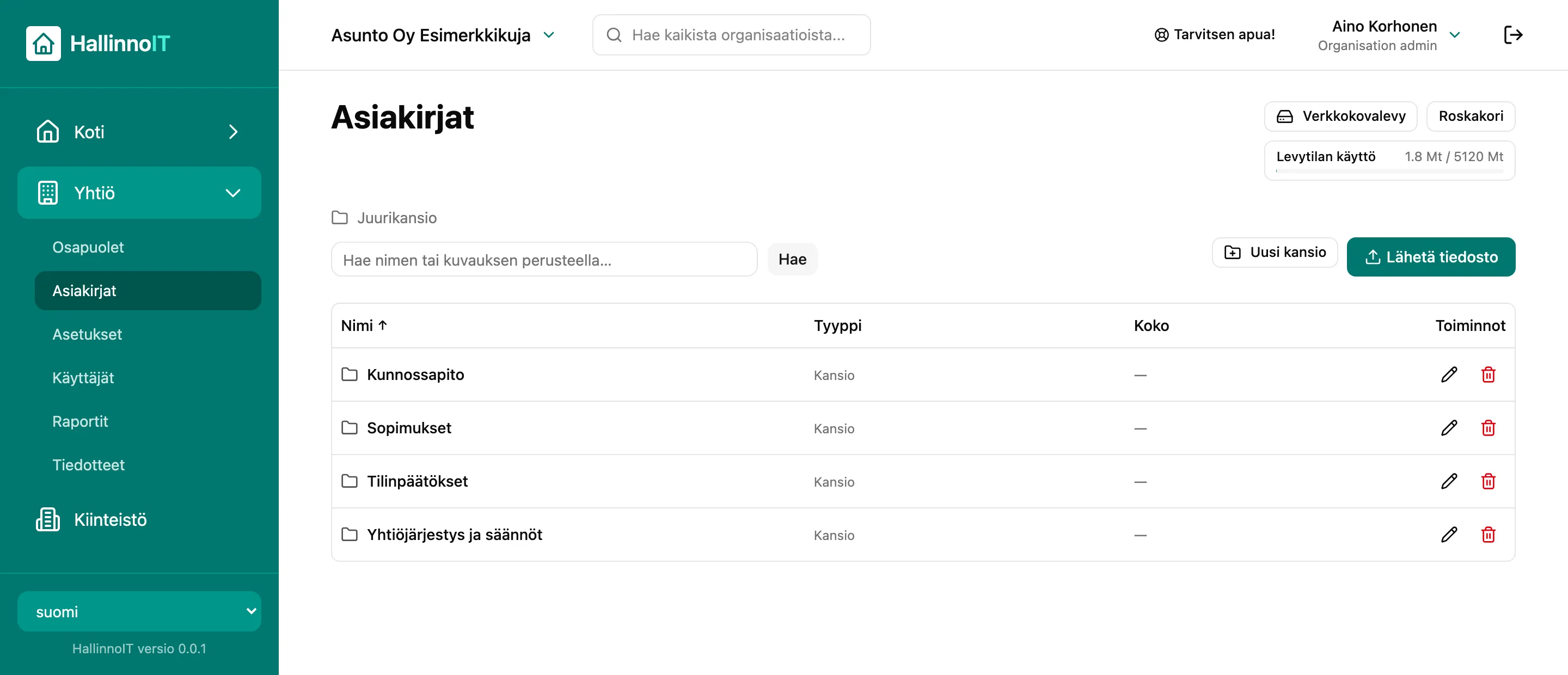The image size is (1568, 675).
Task: Create a folder with Uusi kansio
Action: [x=1275, y=252]
